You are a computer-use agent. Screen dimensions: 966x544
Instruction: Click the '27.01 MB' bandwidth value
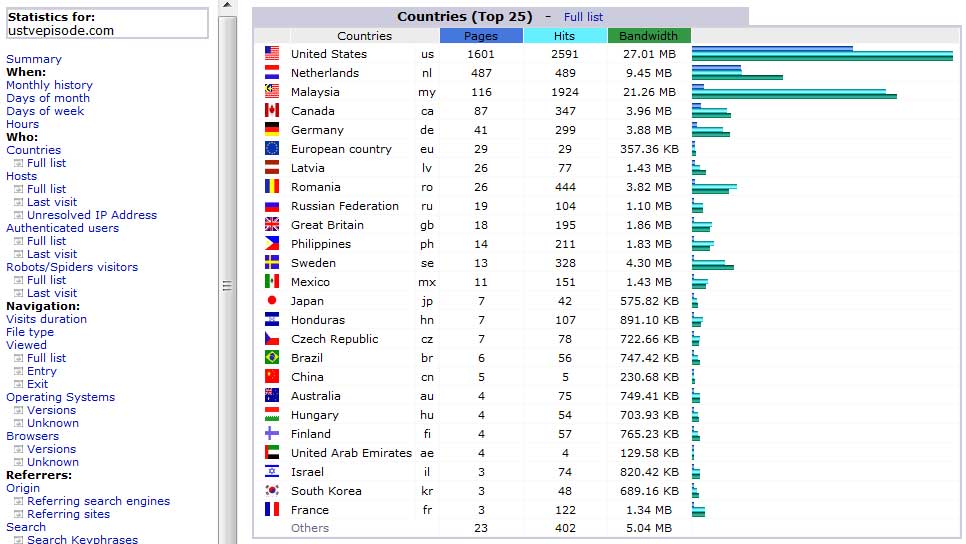click(x=649, y=54)
